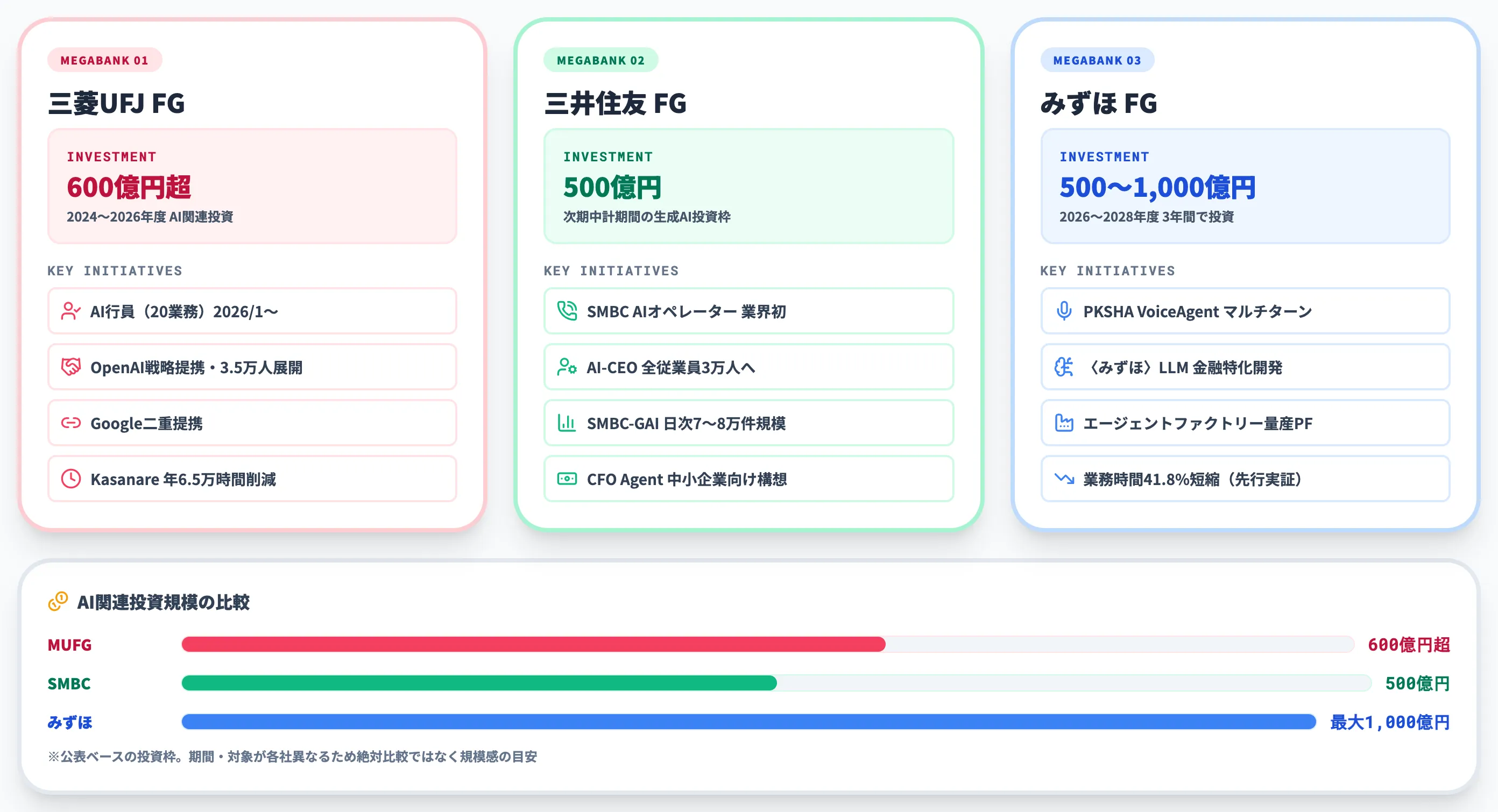Image resolution: width=1498 pixels, height=812 pixels.
Task: Click the 最大1,000億円 value label
Action: (x=1390, y=722)
